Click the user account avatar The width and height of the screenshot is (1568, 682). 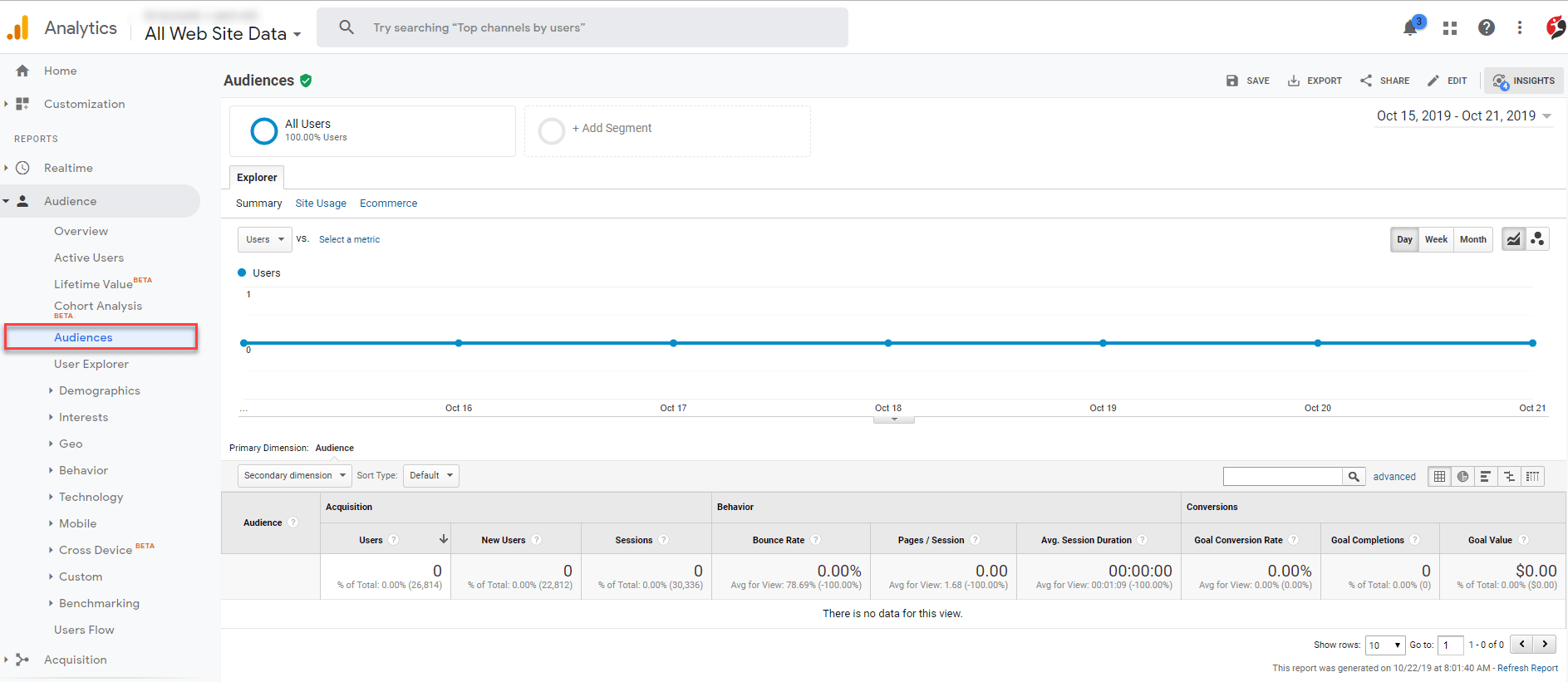tap(1556, 27)
